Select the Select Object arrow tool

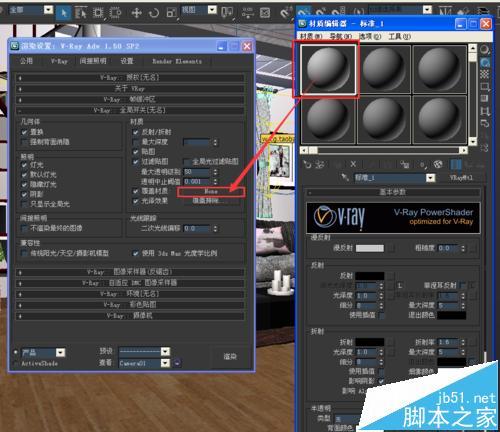[x=64, y=13]
